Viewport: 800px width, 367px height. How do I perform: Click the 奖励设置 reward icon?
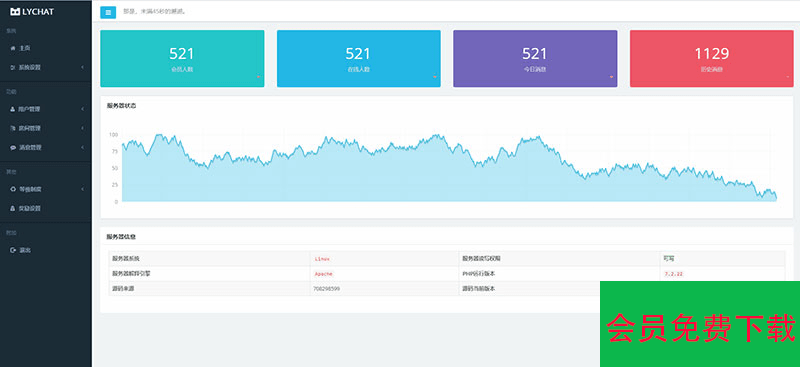point(13,208)
